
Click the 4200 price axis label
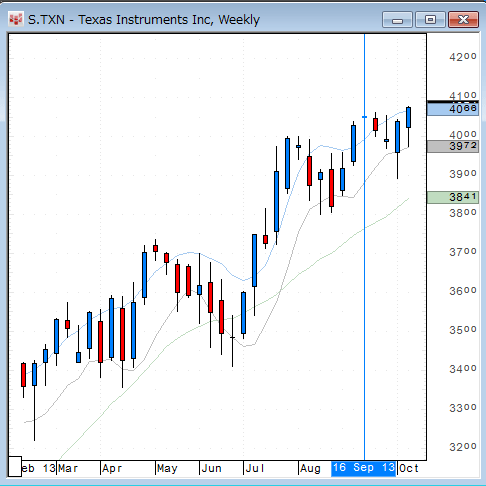(463, 57)
